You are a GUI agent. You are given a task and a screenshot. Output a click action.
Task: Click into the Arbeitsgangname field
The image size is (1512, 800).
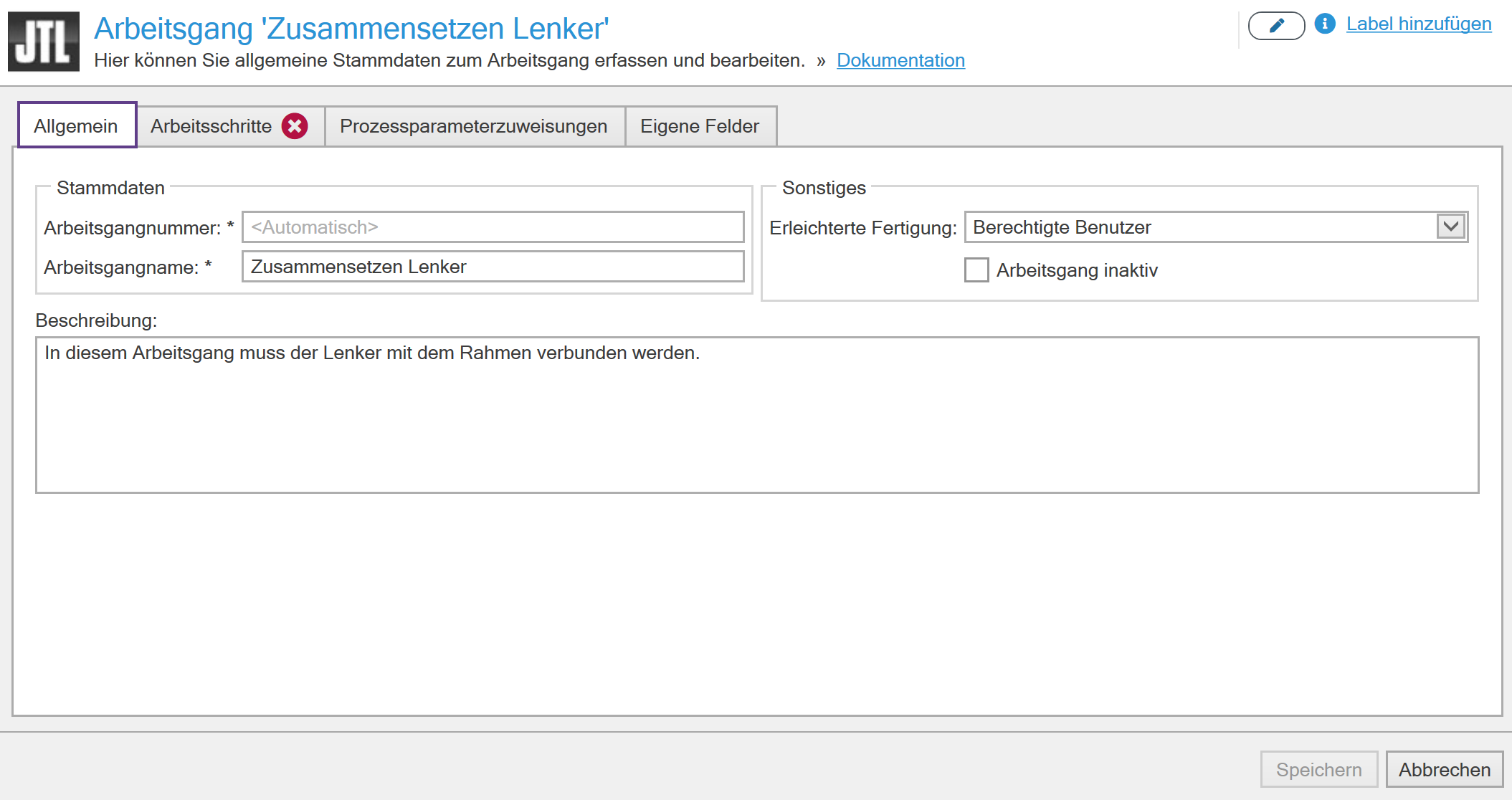tap(493, 267)
